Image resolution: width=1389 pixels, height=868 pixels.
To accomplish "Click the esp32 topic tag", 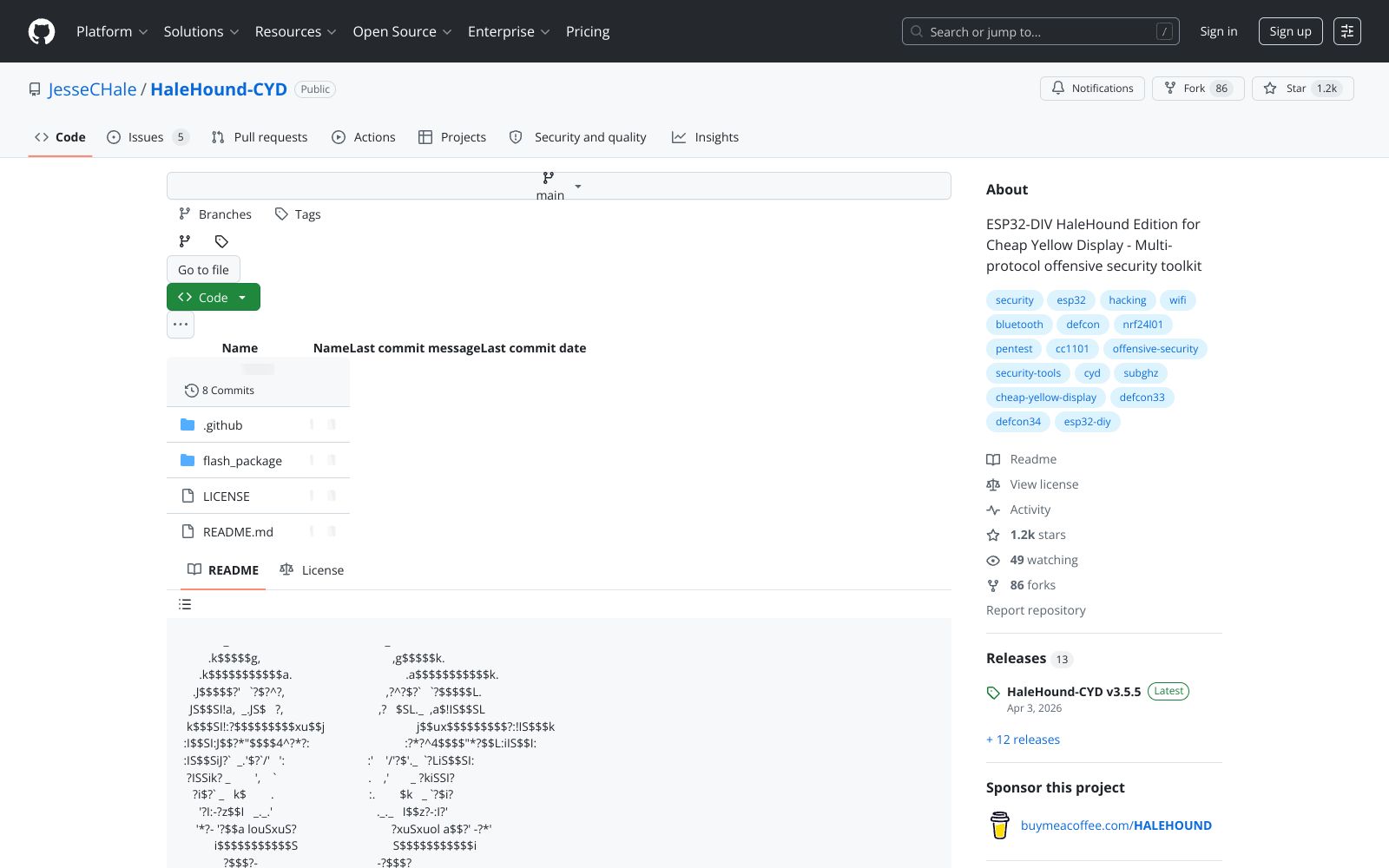I will coord(1071,300).
